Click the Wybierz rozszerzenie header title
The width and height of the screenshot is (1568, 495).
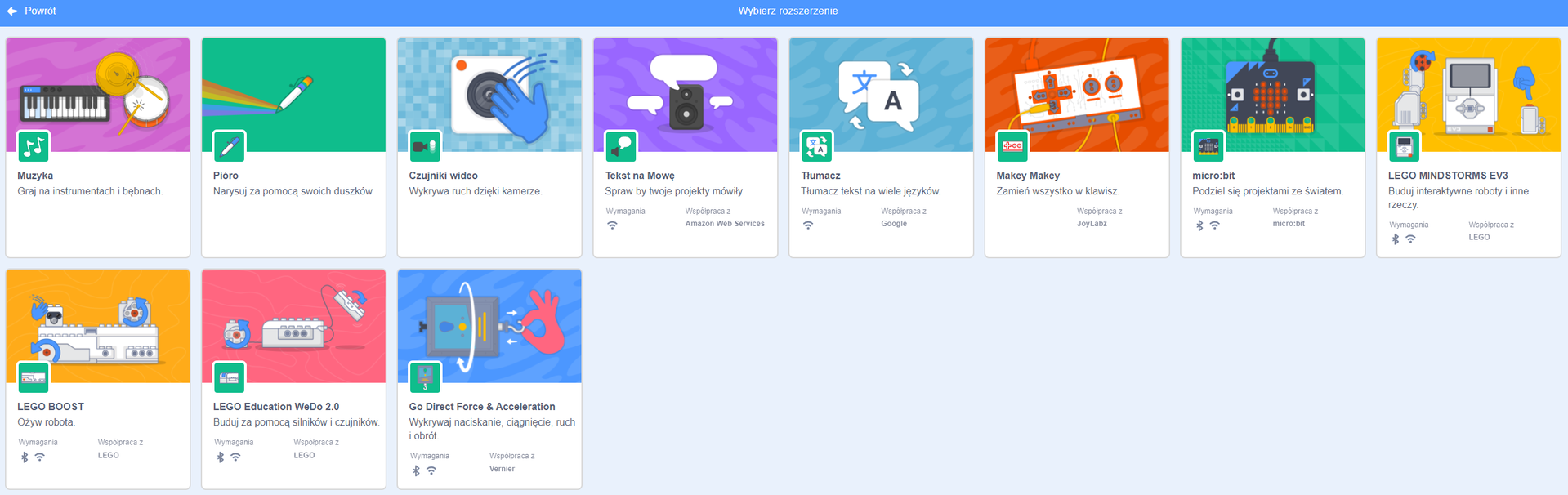pos(788,11)
